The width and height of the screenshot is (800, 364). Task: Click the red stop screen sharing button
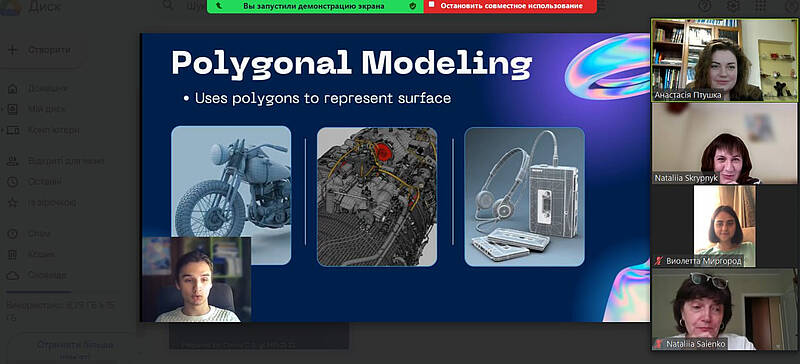(x=510, y=6)
